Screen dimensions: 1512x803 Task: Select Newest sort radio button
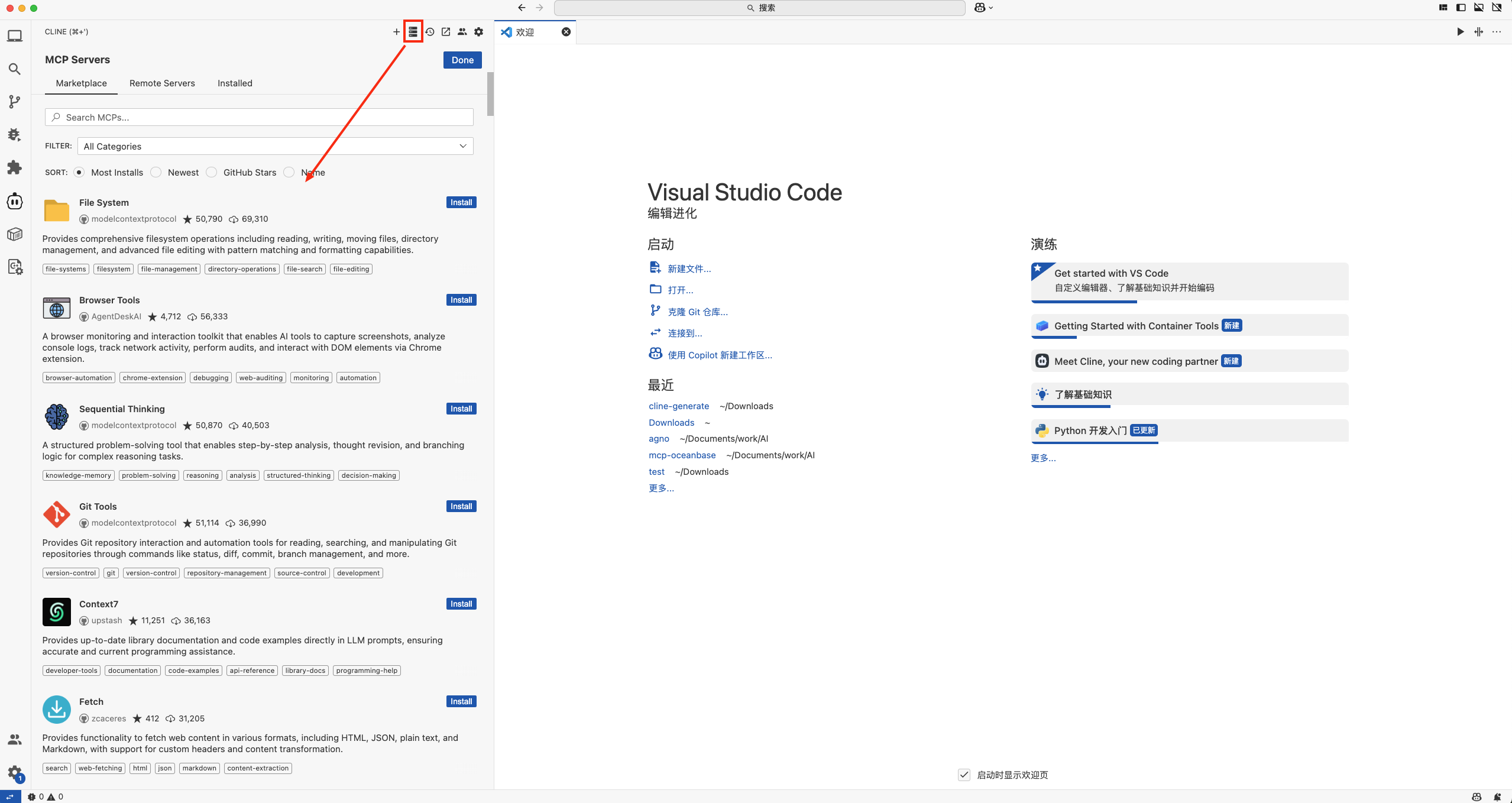coord(156,172)
